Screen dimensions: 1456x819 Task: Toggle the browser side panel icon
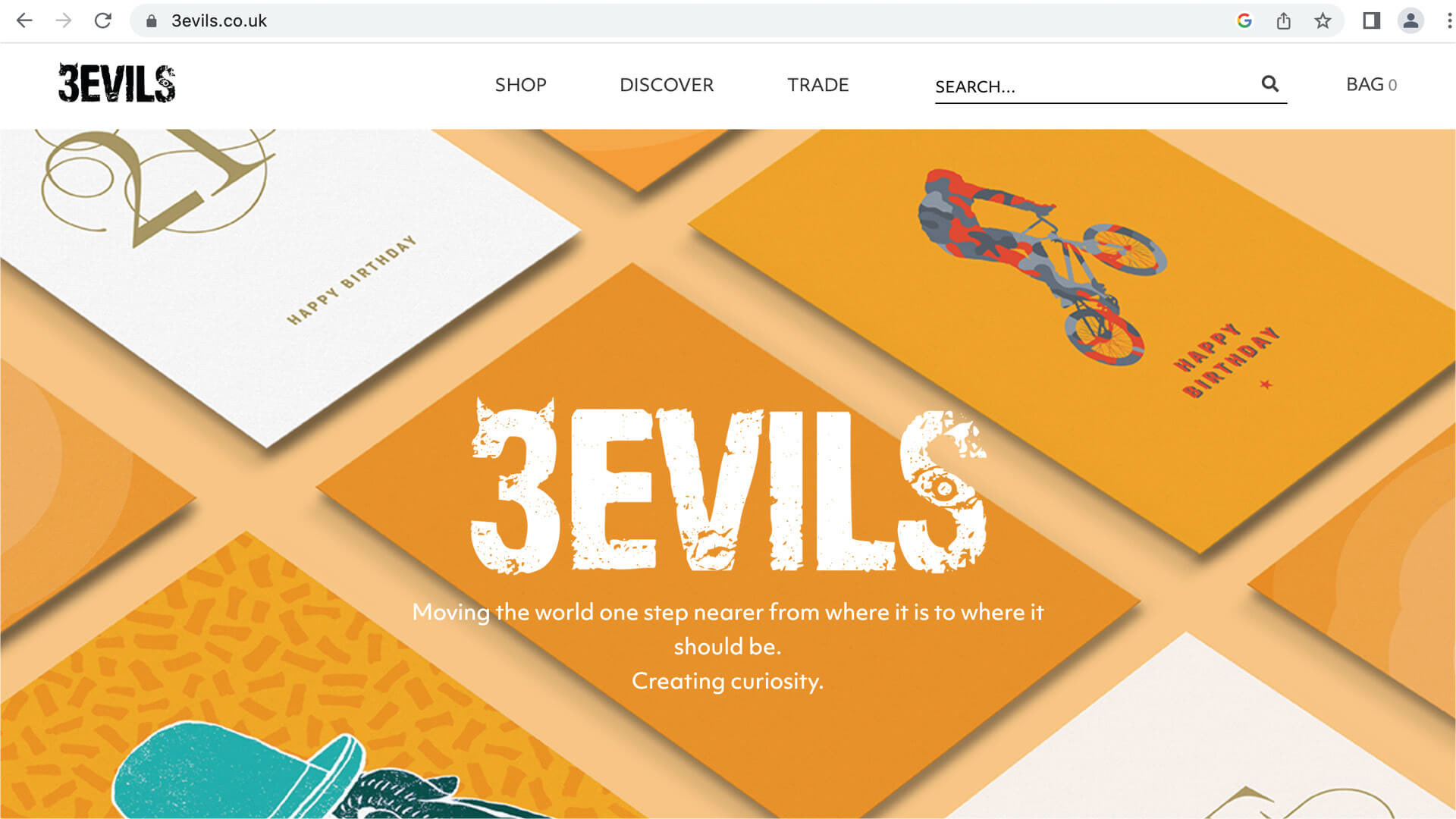pos(1371,20)
